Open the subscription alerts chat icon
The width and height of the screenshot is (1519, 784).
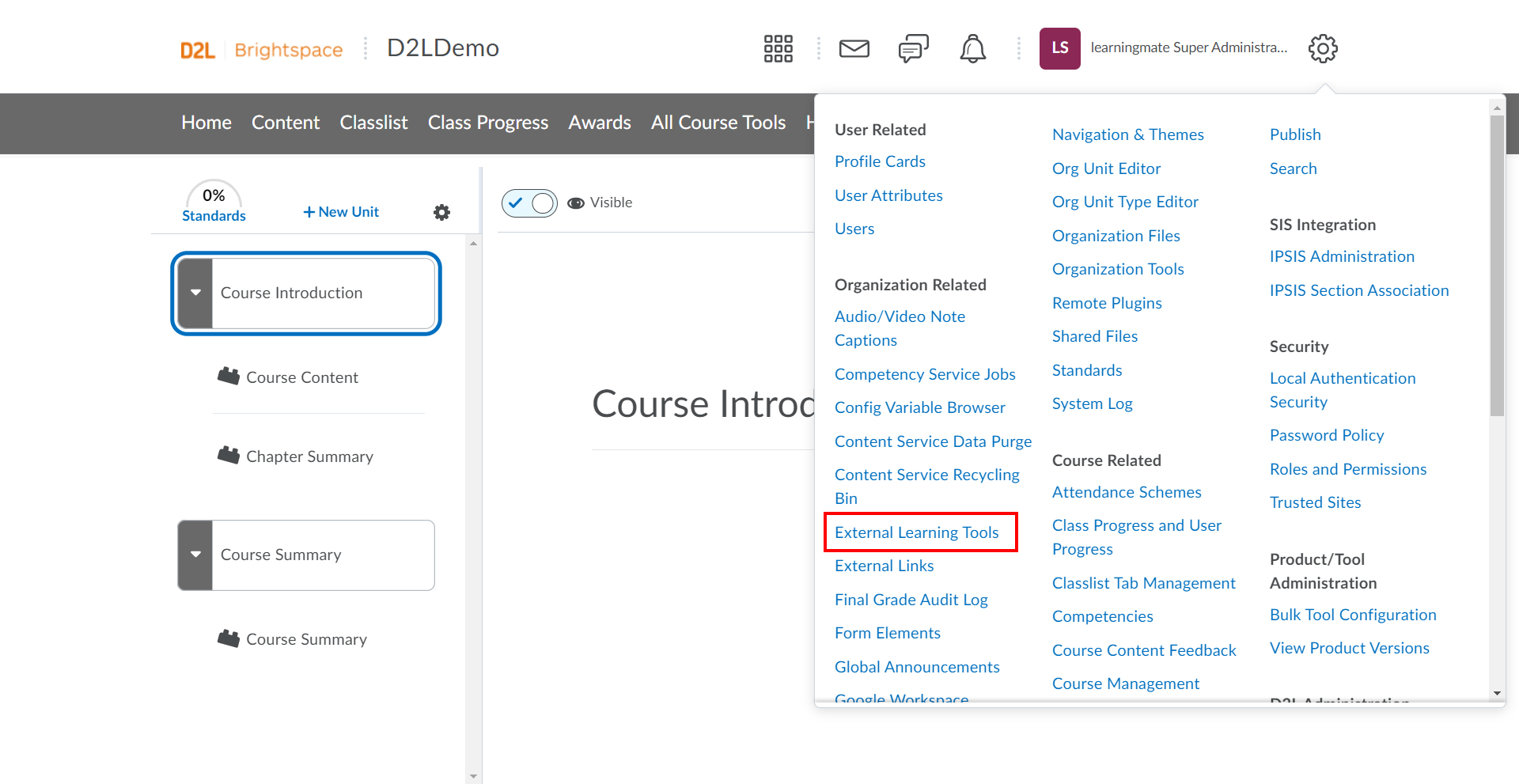tap(914, 48)
